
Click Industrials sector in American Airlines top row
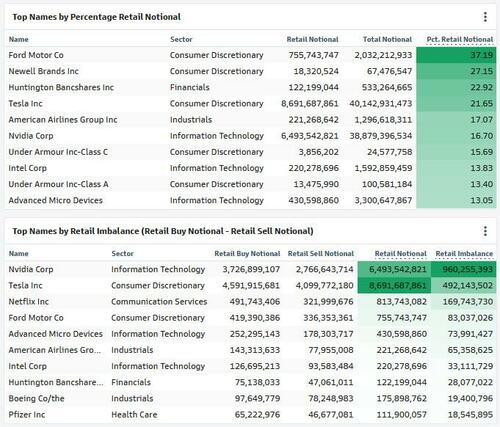coord(191,120)
